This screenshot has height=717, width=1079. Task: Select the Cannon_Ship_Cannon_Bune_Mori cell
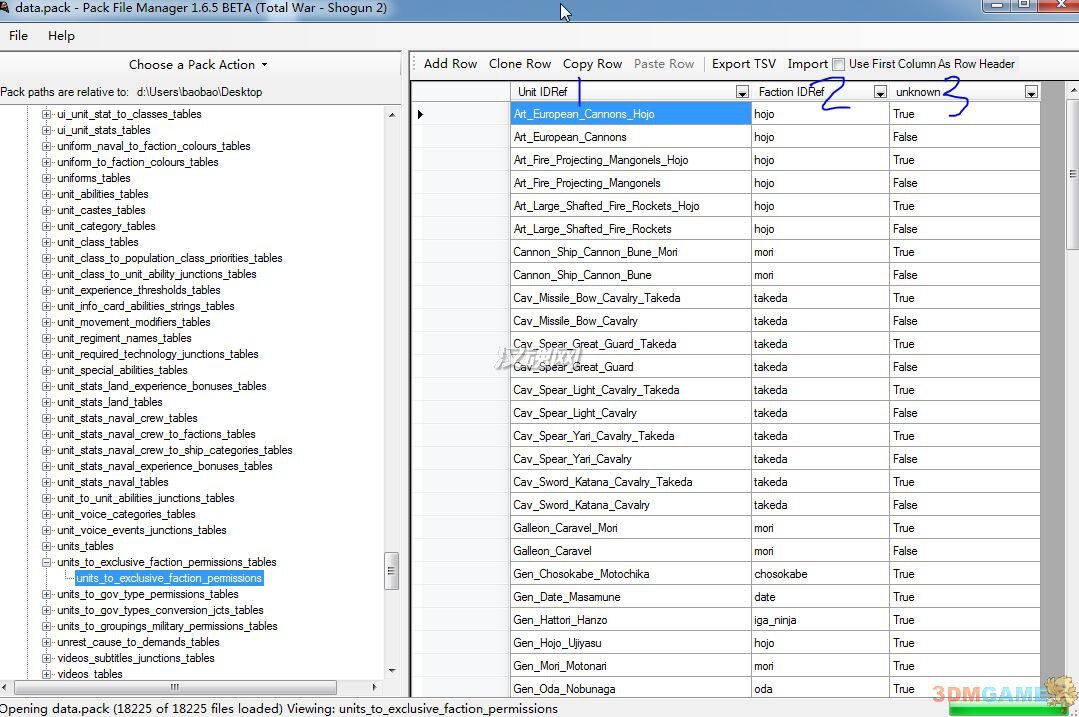(630, 252)
